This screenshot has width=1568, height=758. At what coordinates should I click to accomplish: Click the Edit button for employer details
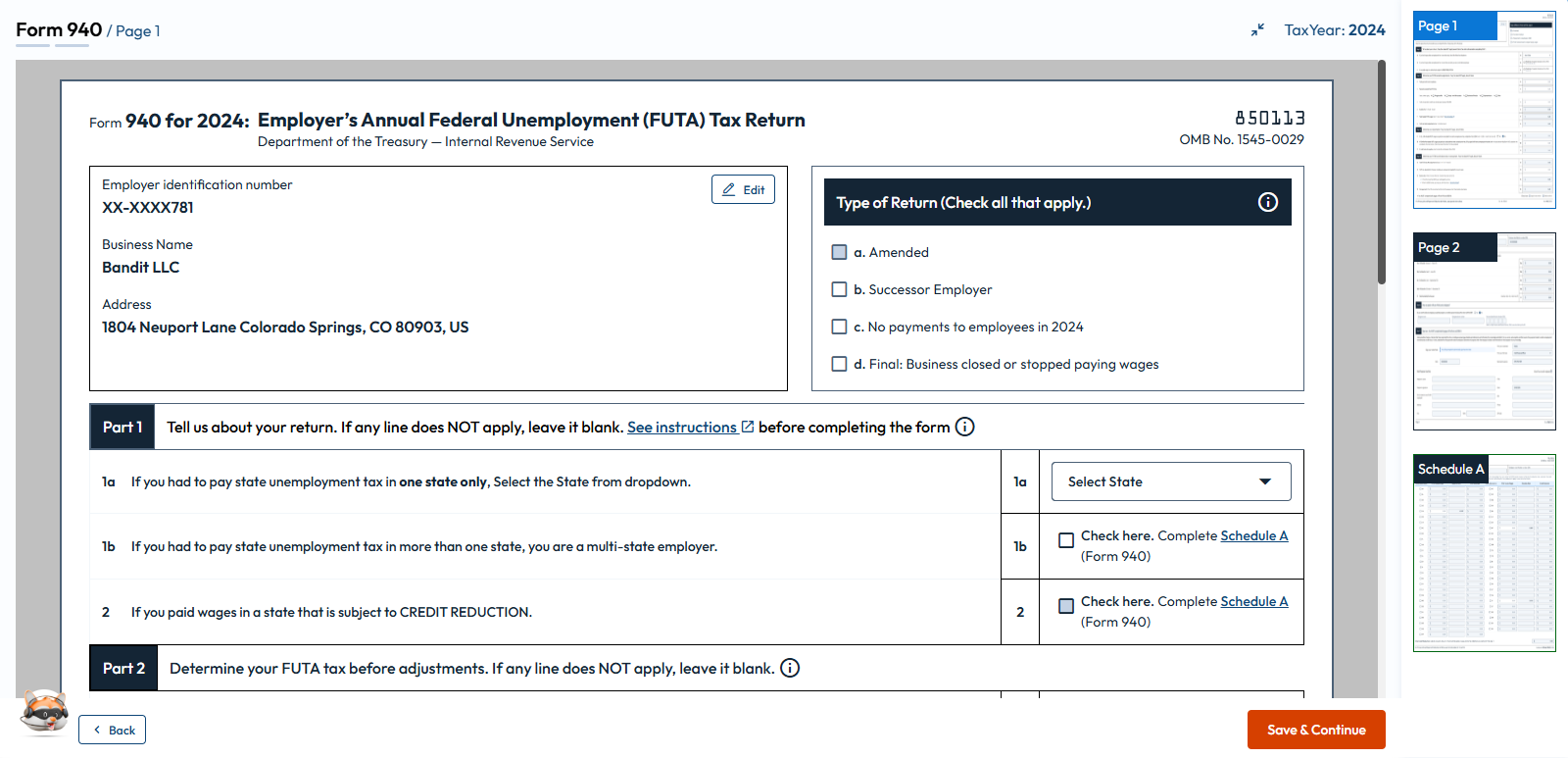point(743,189)
